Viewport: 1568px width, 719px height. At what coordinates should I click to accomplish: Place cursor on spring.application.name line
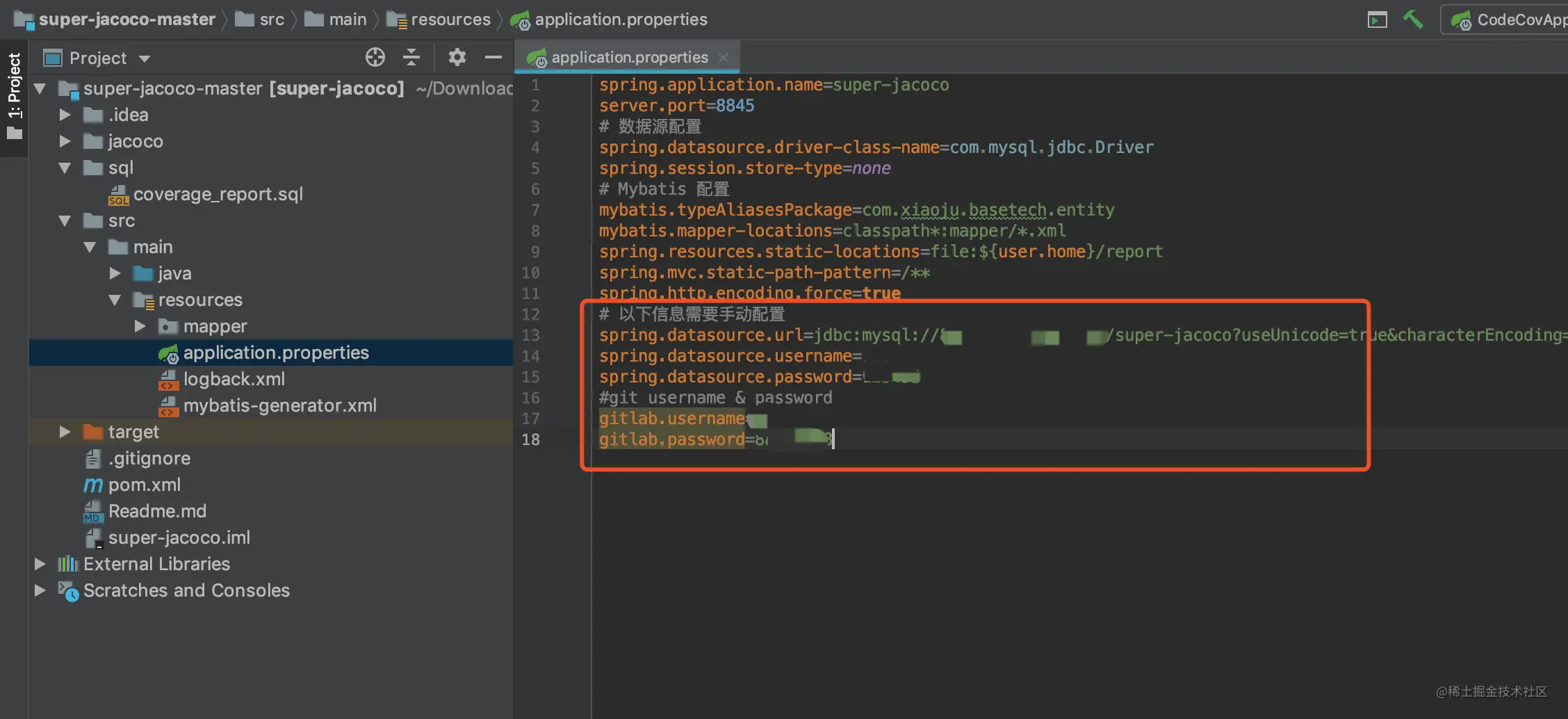pos(774,85)
